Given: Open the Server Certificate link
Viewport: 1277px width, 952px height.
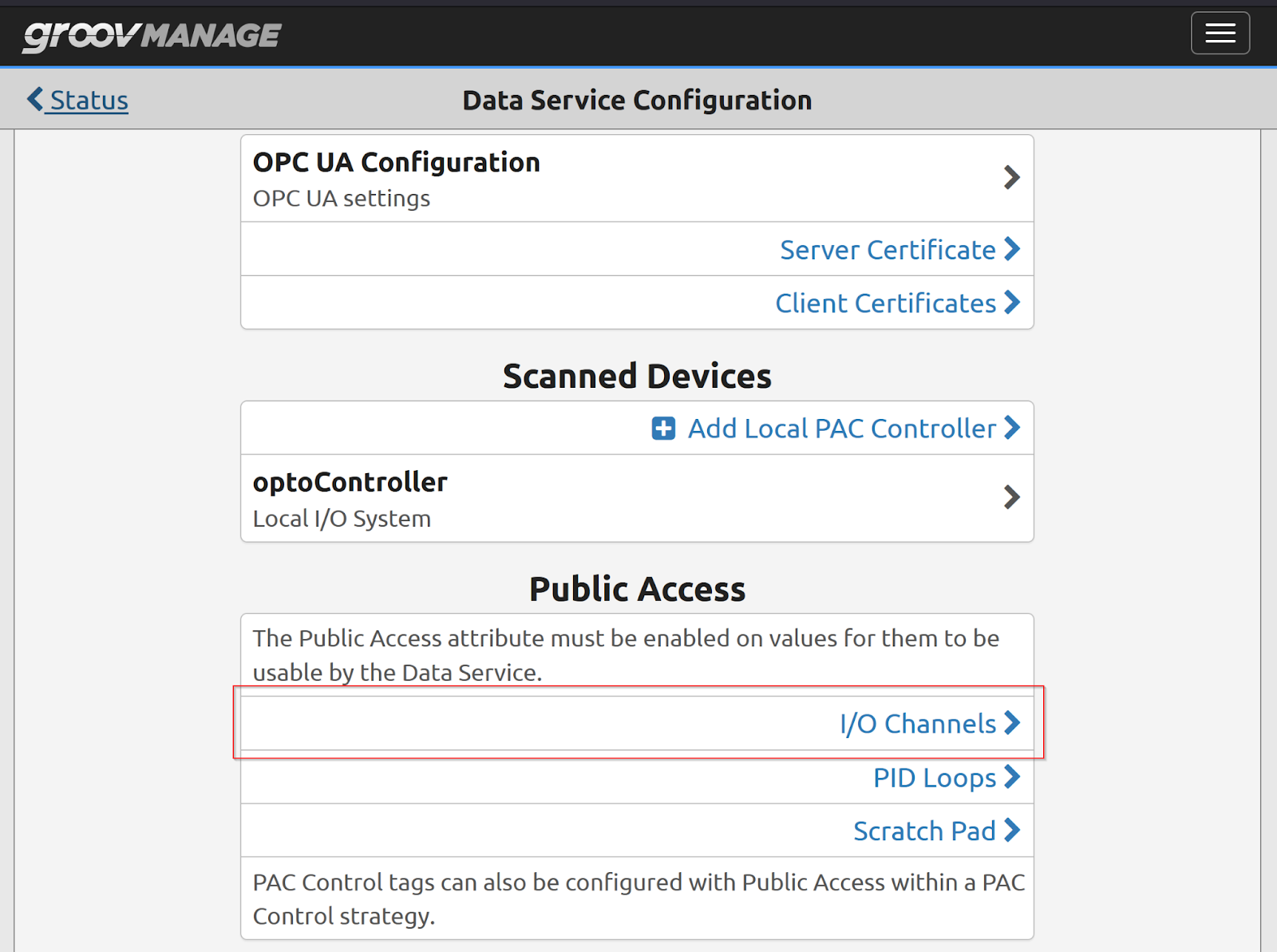Looking at the screenshot, I should (888, 250).
